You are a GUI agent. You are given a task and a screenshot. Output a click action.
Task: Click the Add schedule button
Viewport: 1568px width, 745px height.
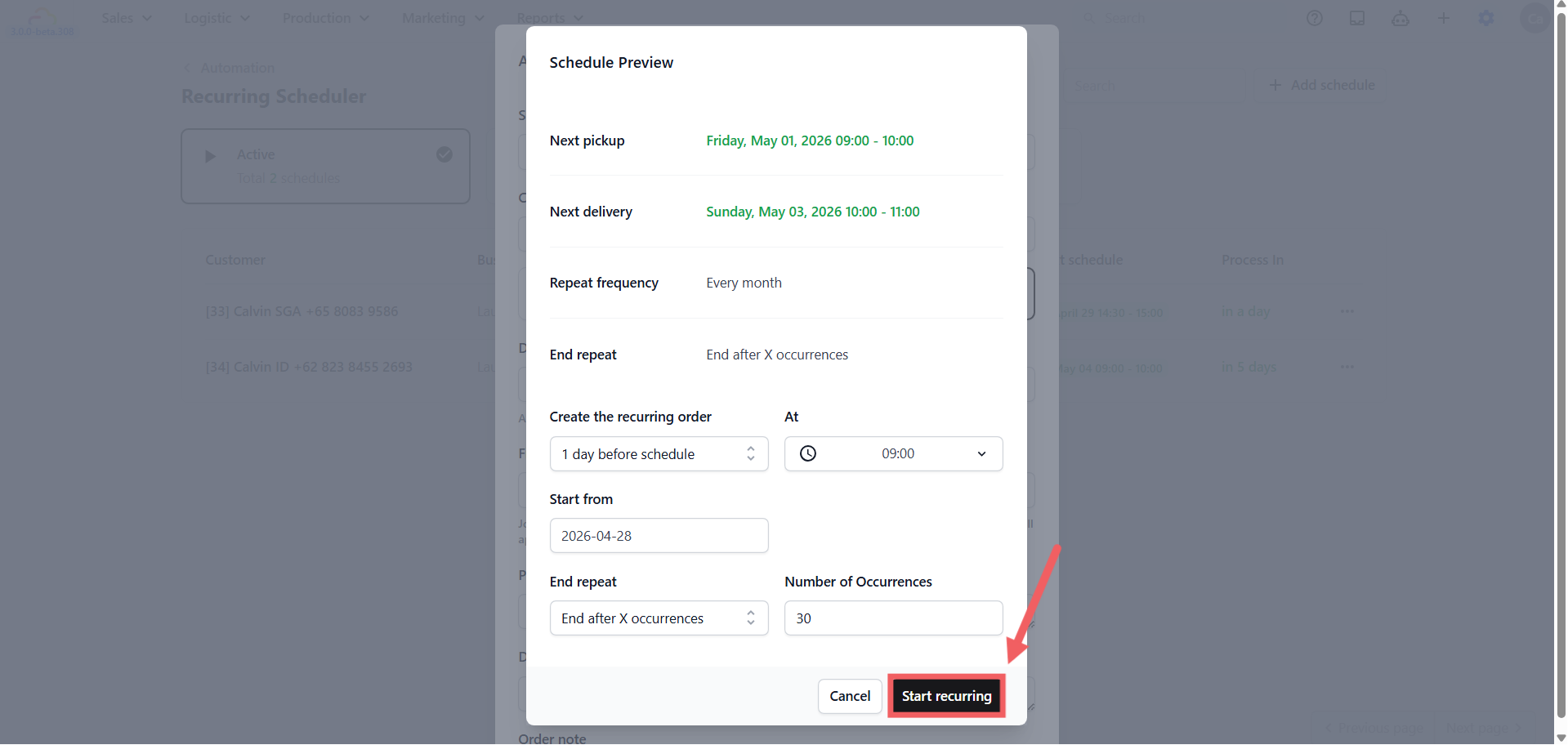1321,85
